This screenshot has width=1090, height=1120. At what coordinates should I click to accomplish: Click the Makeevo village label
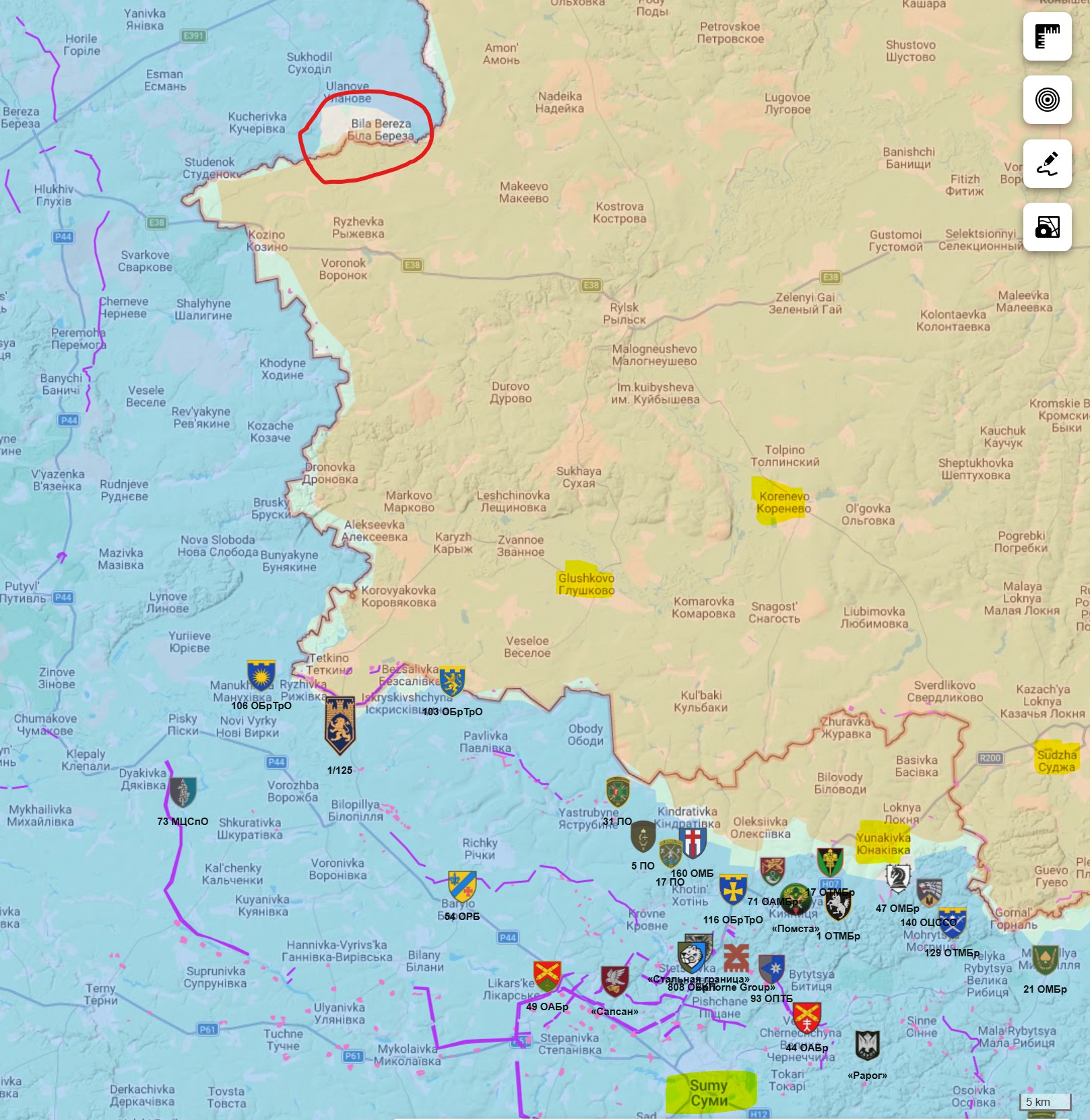click(x=523, y=192)
